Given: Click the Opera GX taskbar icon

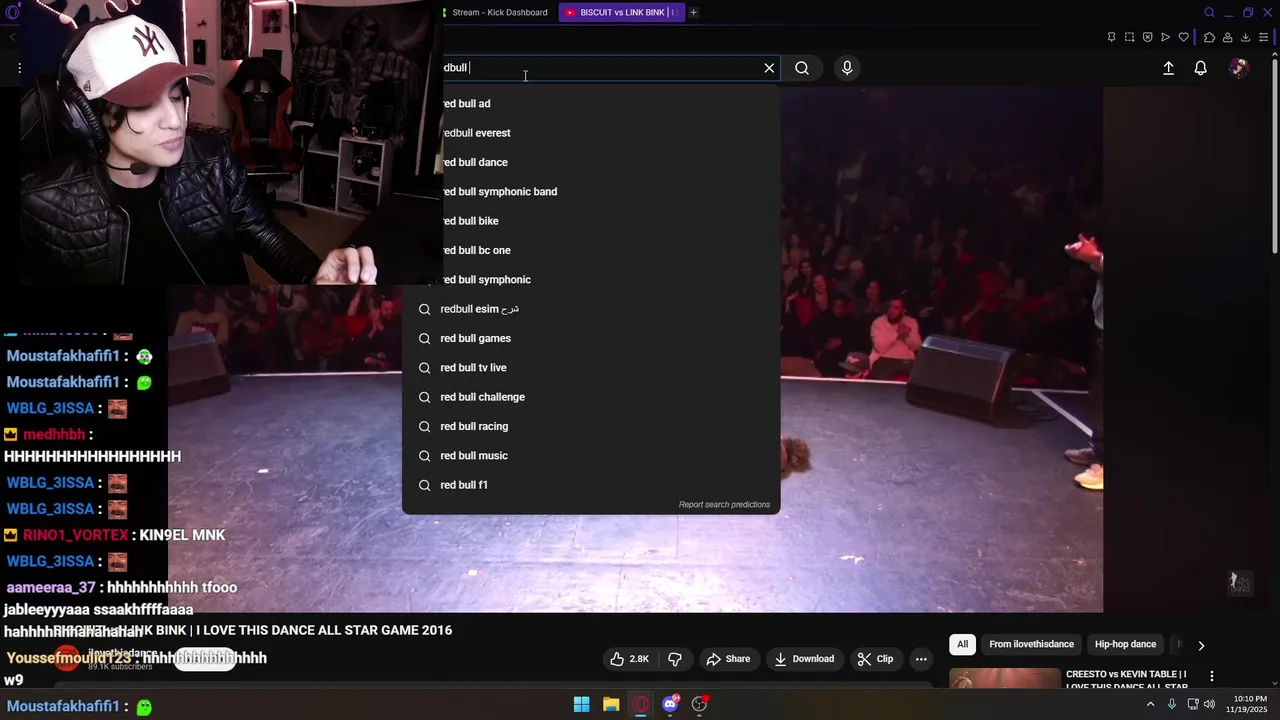Looking at the screenshot, I should [641, 704].
